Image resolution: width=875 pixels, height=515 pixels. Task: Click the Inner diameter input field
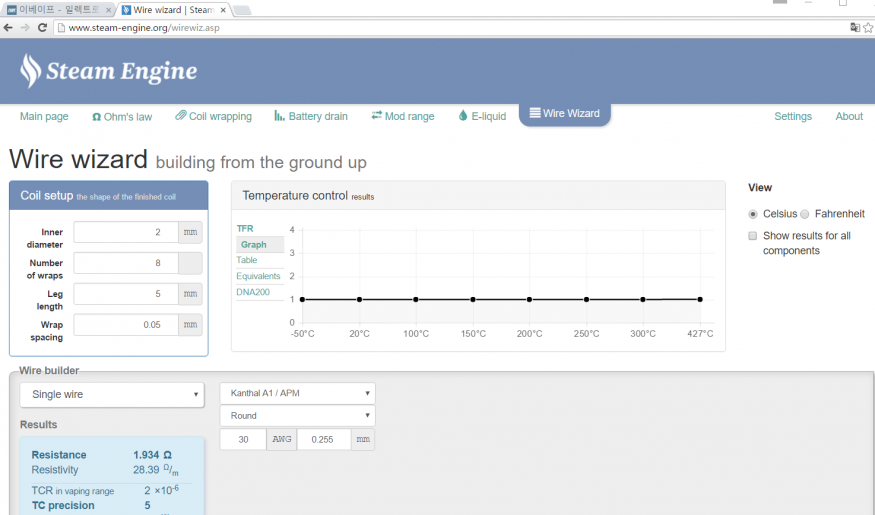[125, 232]
